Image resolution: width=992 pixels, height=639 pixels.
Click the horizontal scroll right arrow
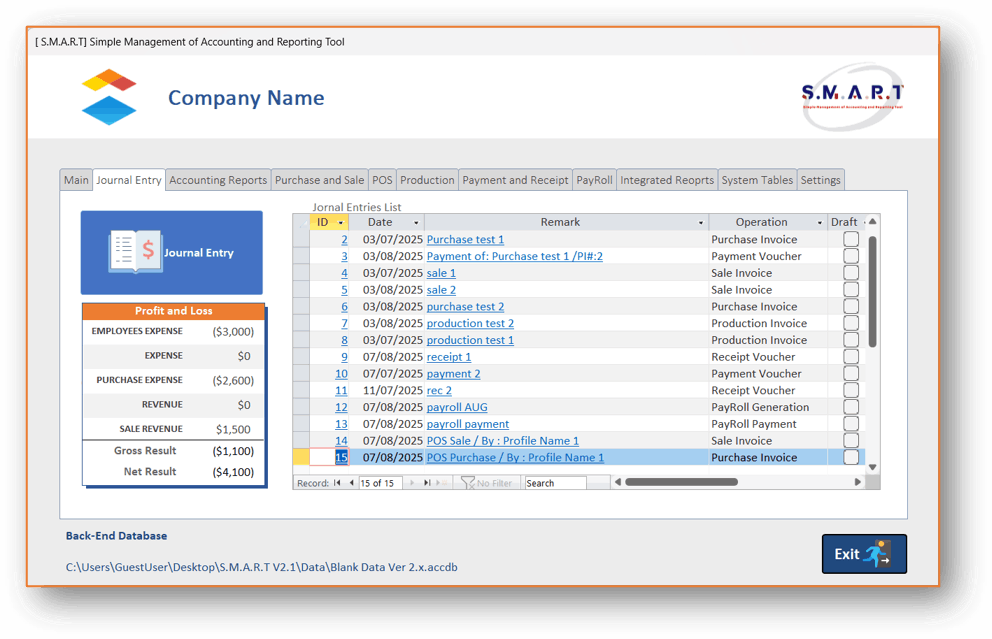click(857, 482)
